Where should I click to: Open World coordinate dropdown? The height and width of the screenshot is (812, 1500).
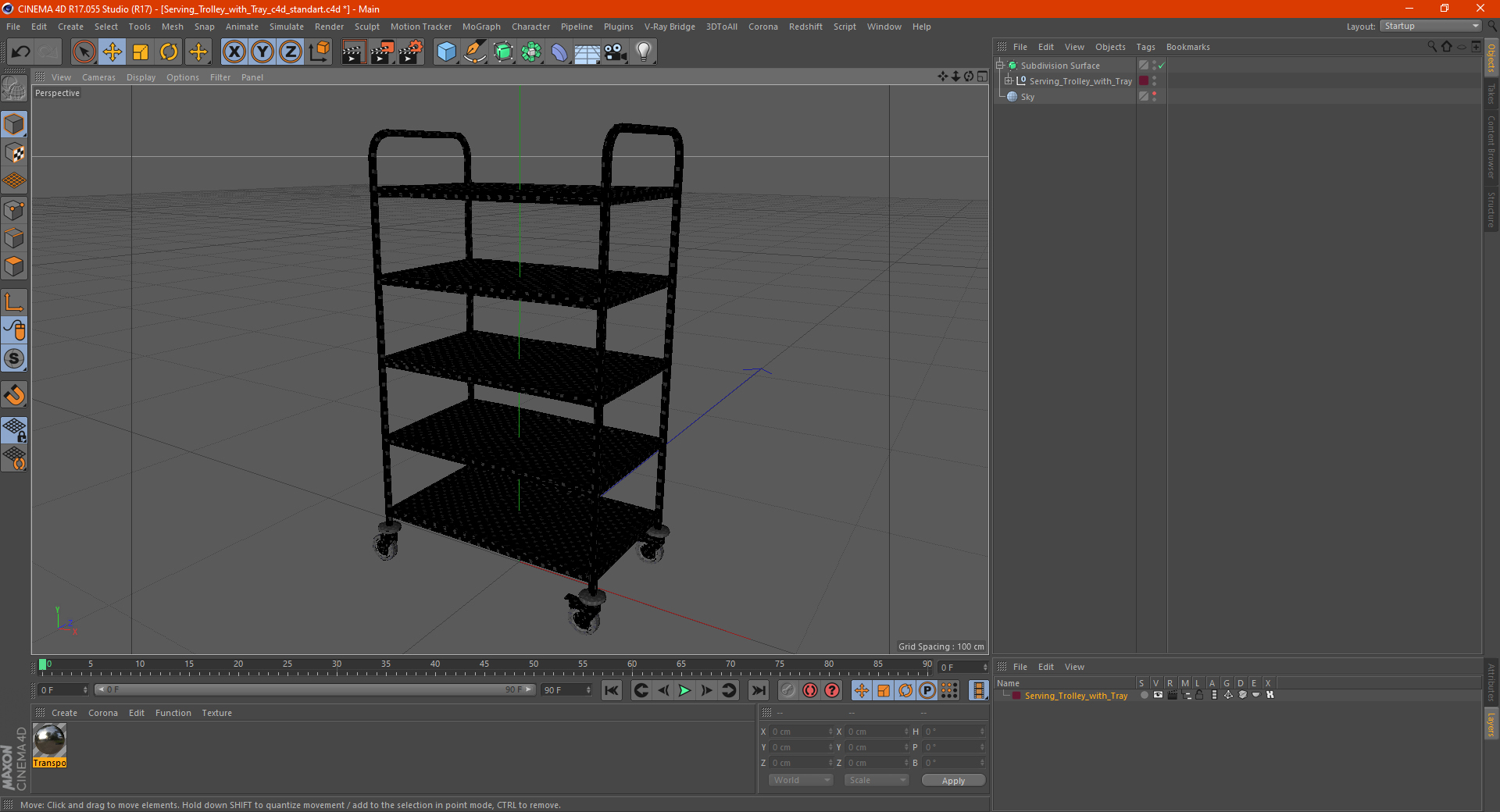coord(801,780)
